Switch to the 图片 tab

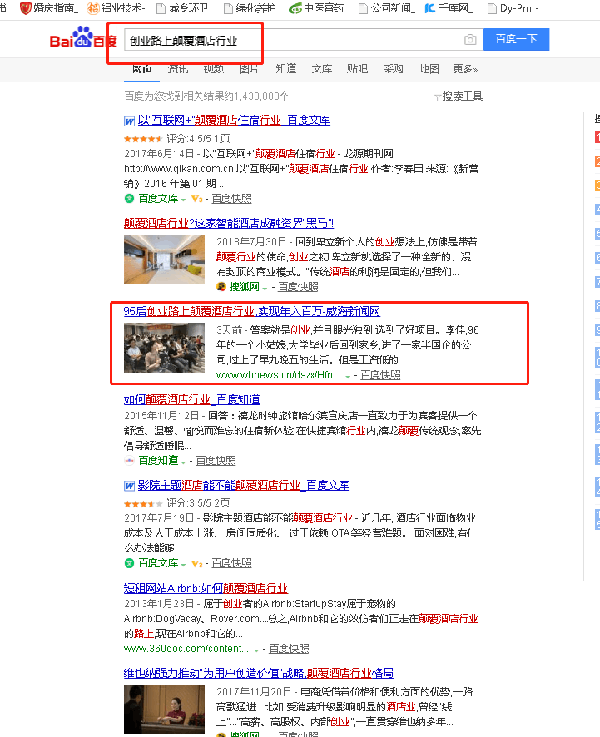249,69
